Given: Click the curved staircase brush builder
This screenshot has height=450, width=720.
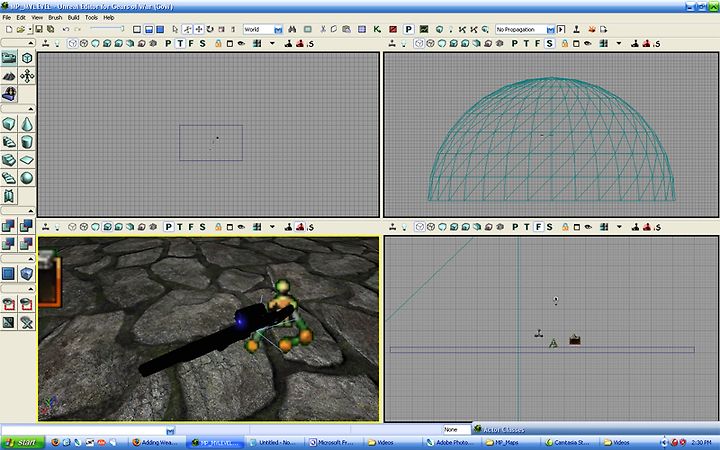Looking at the screenshot, I should tap(9, 142).
